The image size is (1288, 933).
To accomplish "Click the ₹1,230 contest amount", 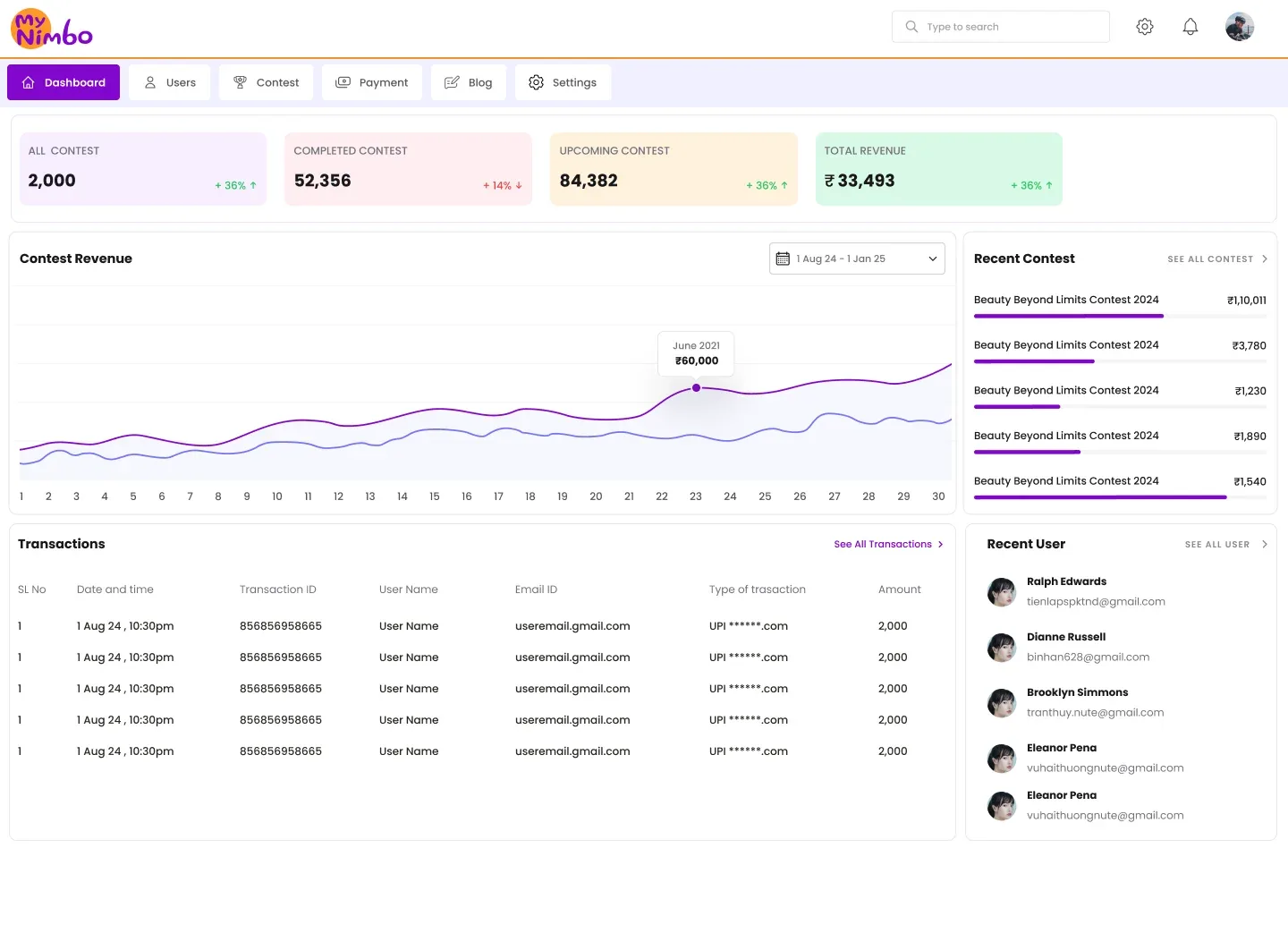I will (x=1250, y=392).
